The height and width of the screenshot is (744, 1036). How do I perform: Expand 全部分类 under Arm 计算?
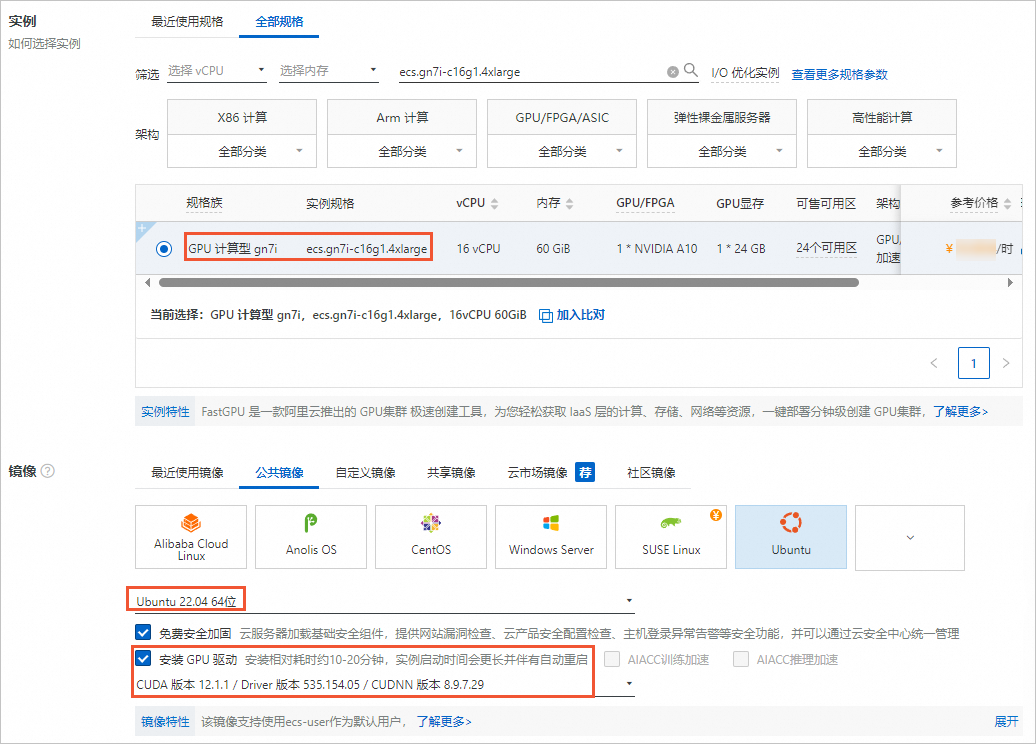tap(402, 151)
